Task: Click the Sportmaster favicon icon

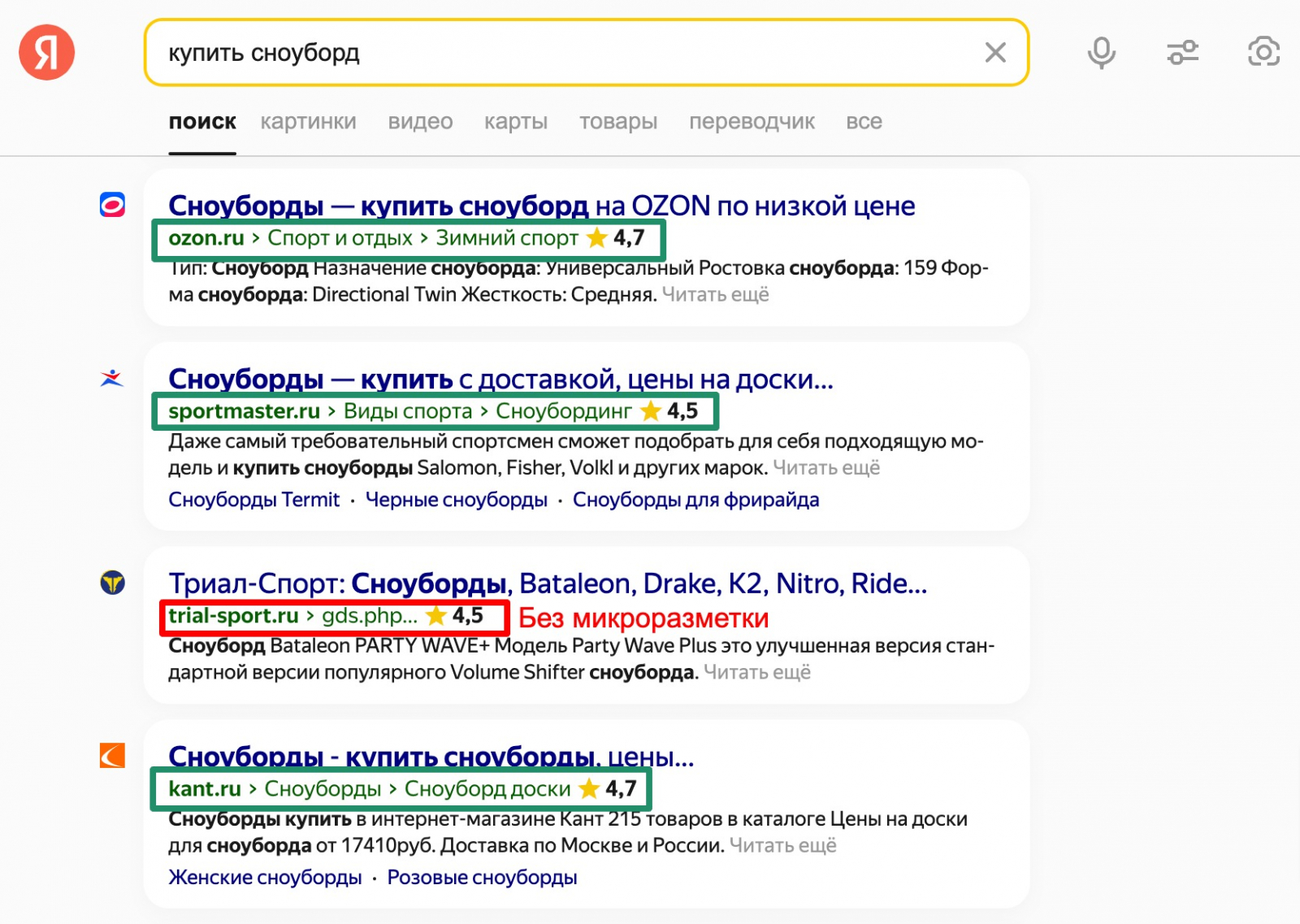Action: 112,379
